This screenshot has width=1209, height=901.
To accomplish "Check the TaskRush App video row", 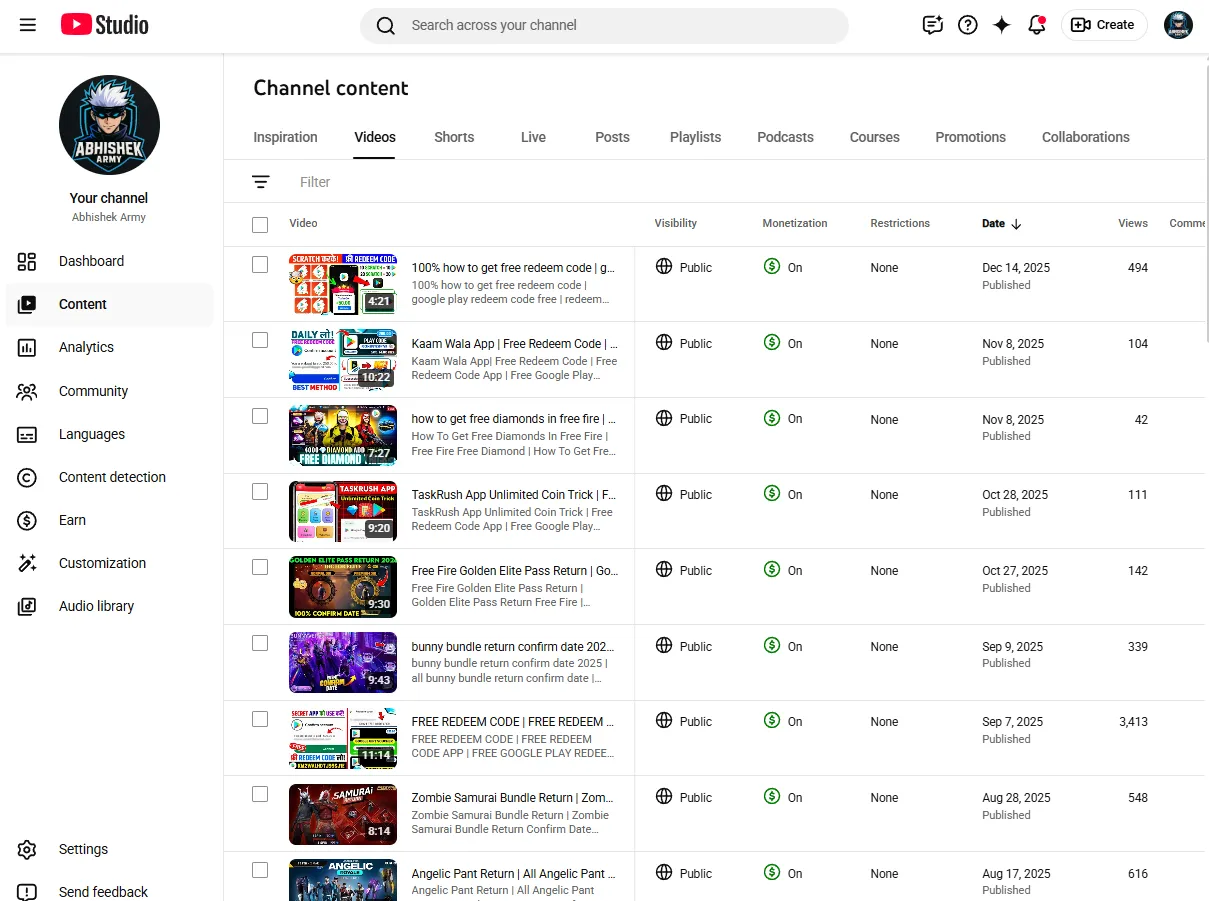I will 260,491.
